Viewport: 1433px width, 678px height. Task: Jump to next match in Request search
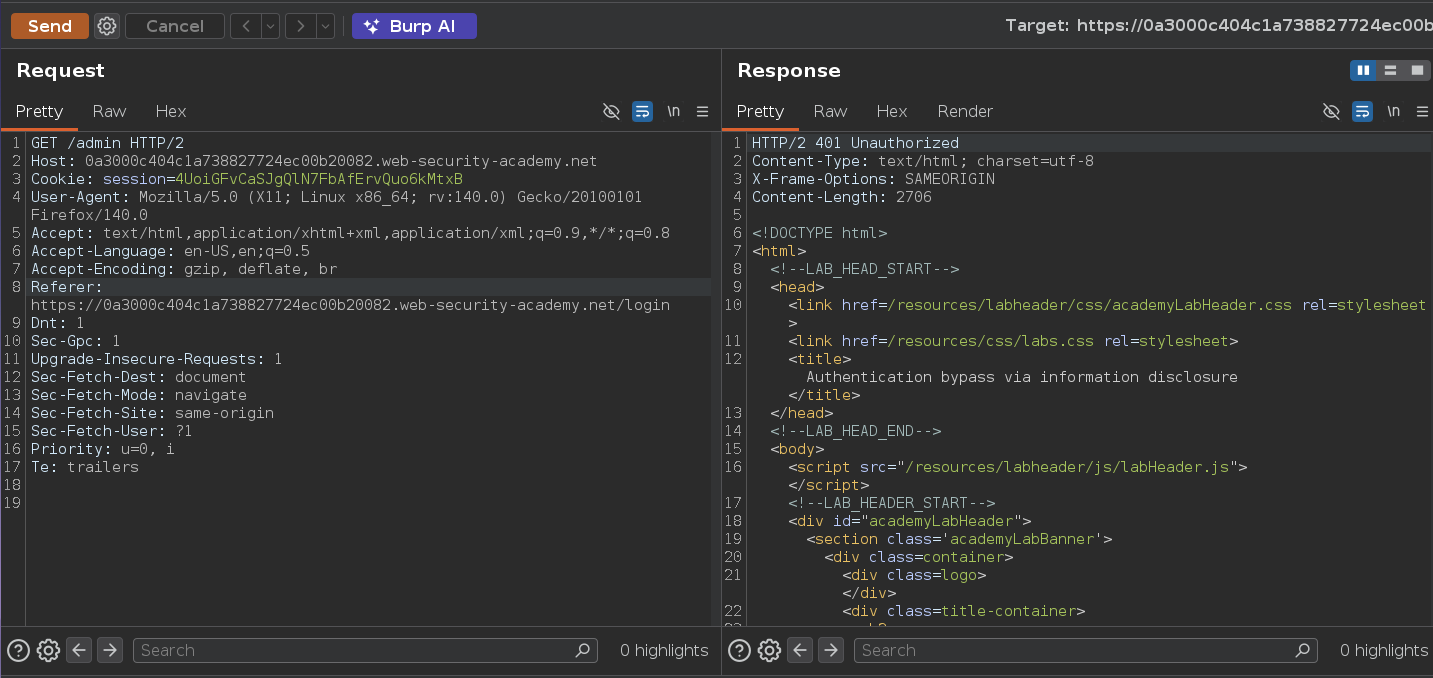110,650
